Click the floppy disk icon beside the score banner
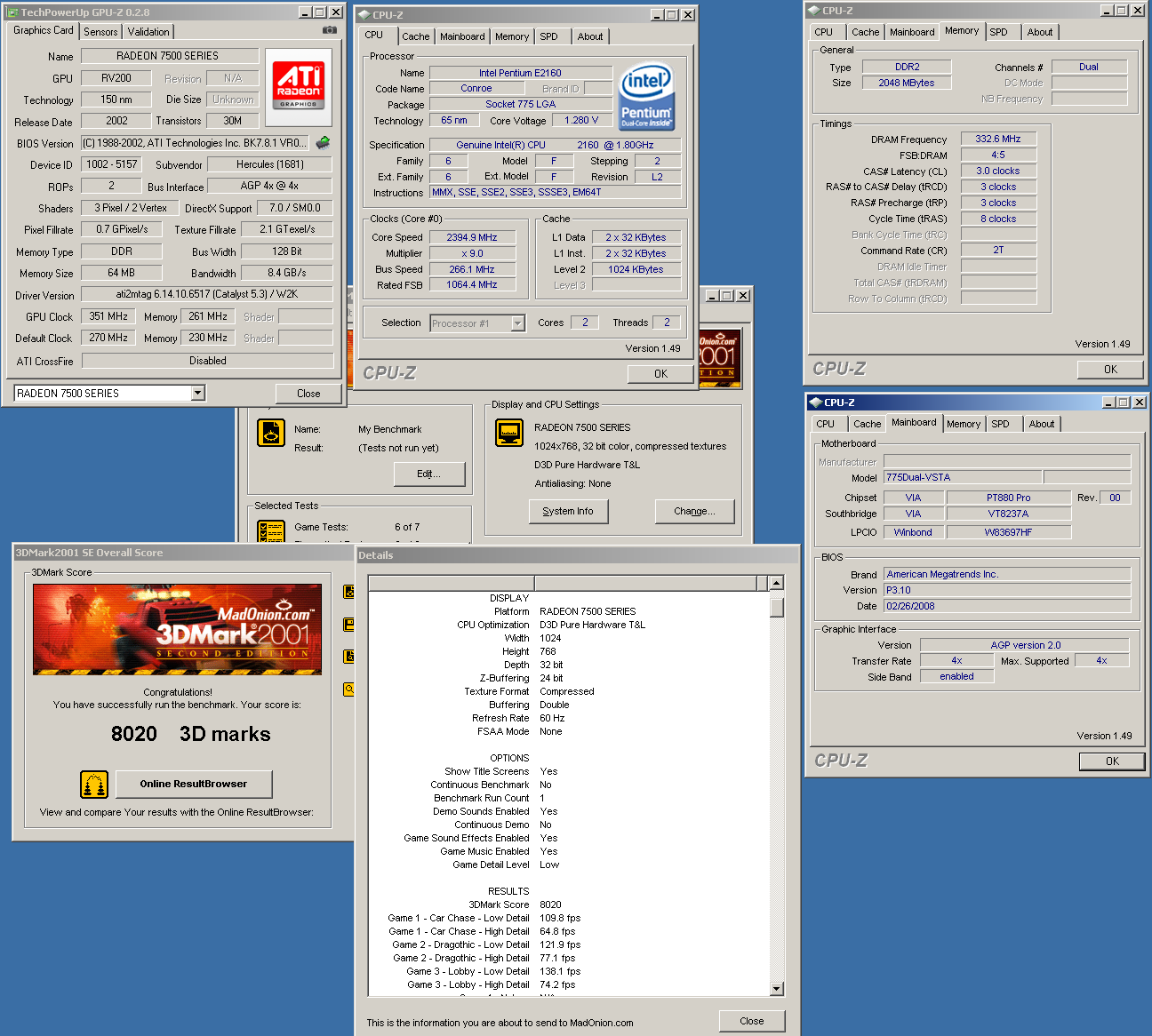This screenshot has height=1036, width=1152. click(349, 625)
